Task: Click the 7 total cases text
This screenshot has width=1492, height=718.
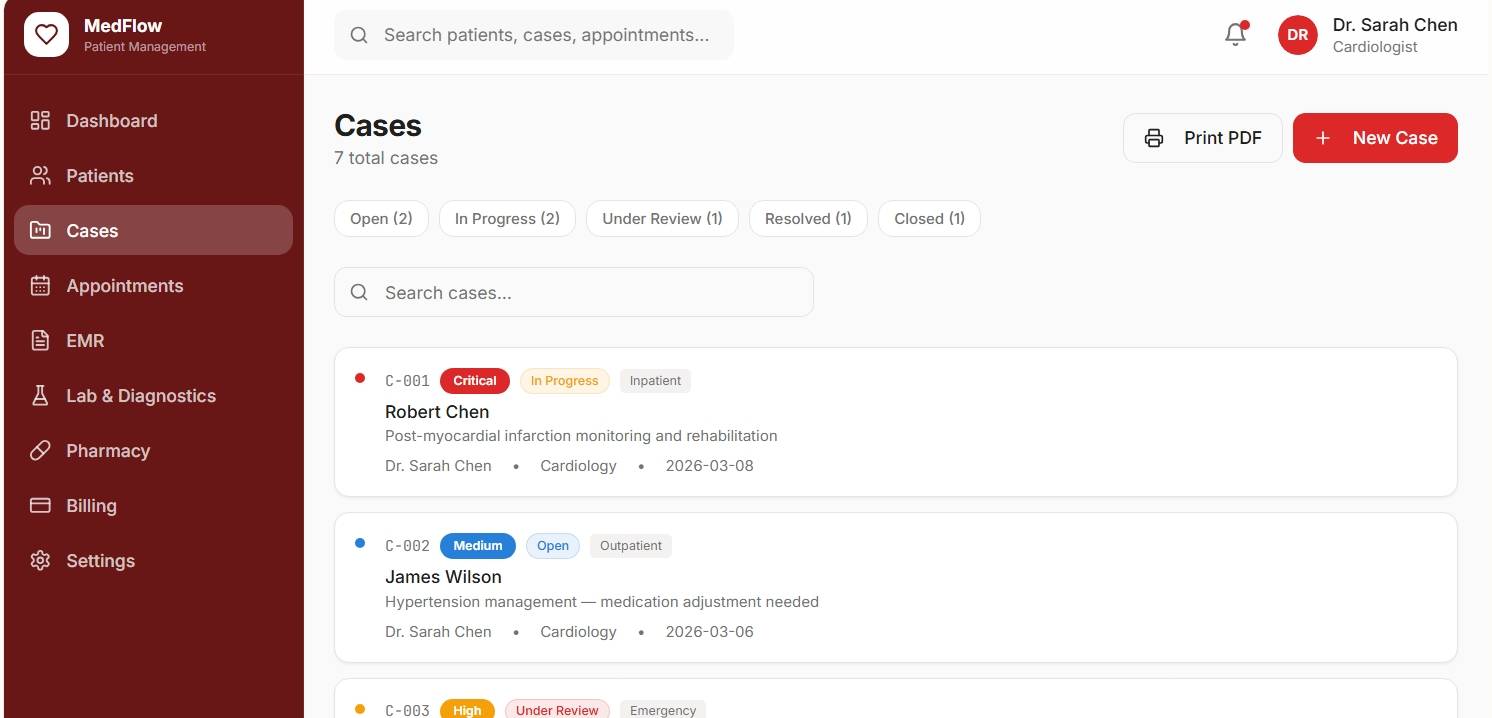Action: pyautogui.click(x=386, y=158)
